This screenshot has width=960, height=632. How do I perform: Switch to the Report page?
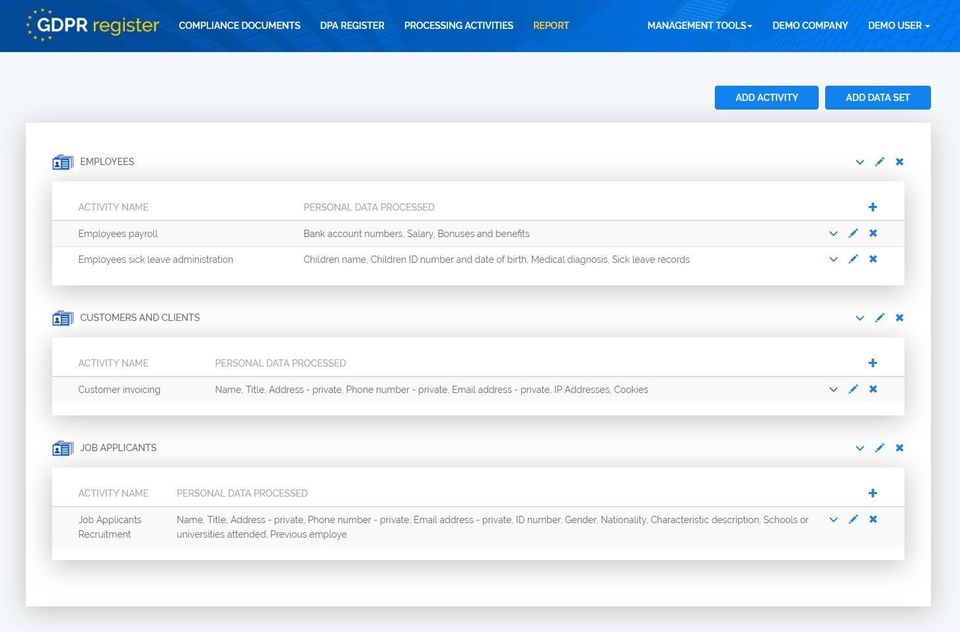click(x=551, y=26)
